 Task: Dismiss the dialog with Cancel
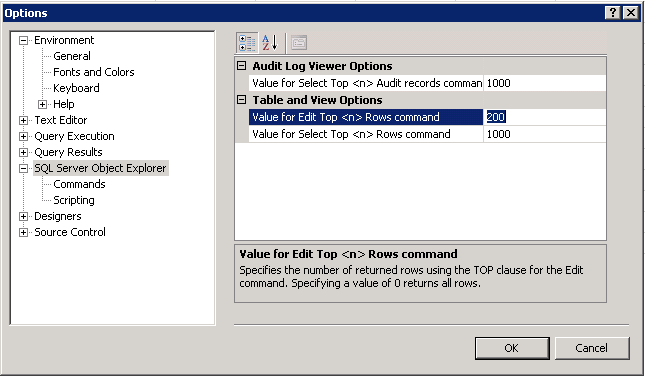(x=592, y=348)
